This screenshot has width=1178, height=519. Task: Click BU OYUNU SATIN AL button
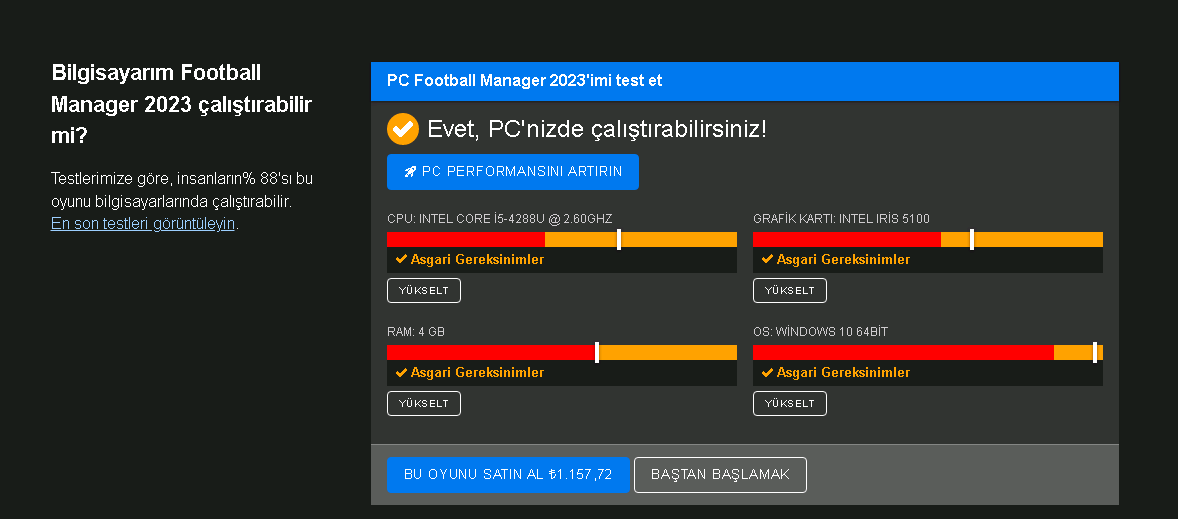508,475
